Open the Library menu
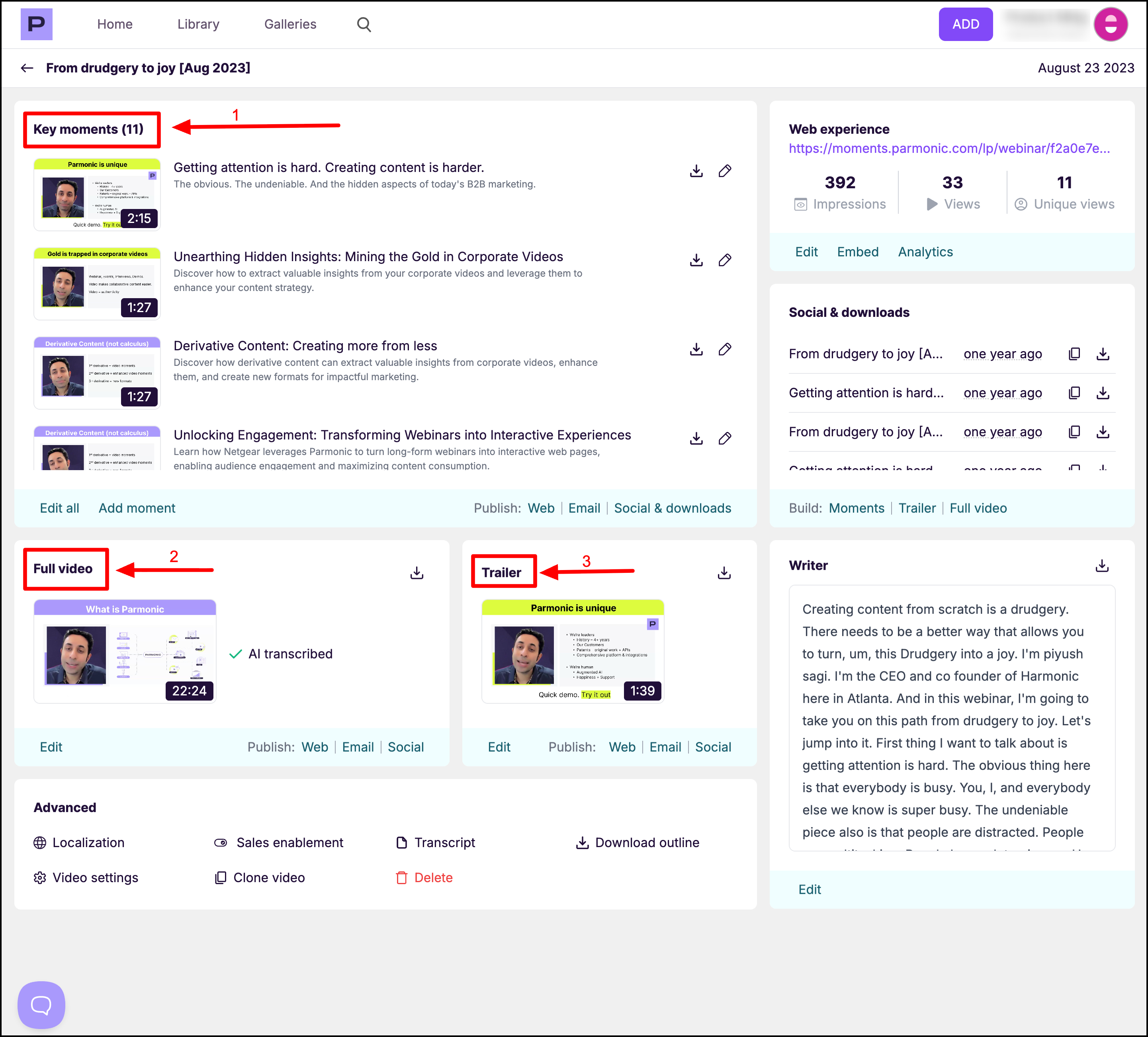 (198, 24)
